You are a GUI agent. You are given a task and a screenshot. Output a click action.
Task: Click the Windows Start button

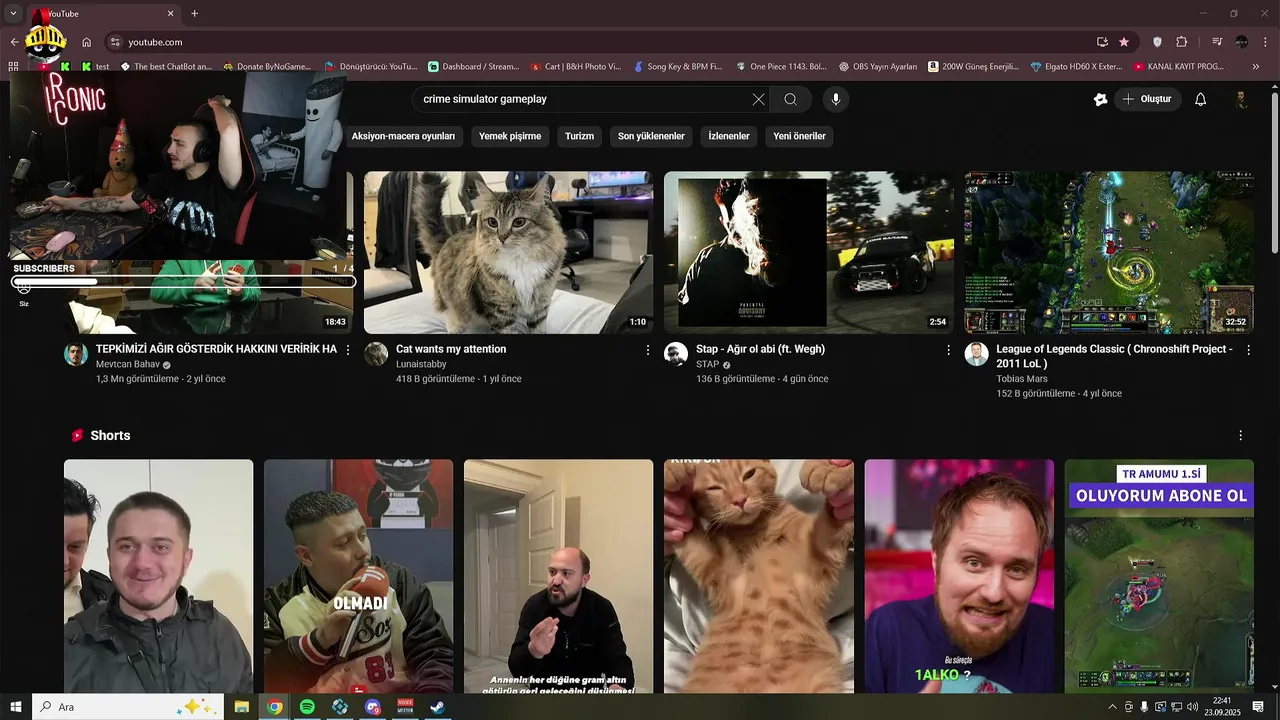[16, 707]
